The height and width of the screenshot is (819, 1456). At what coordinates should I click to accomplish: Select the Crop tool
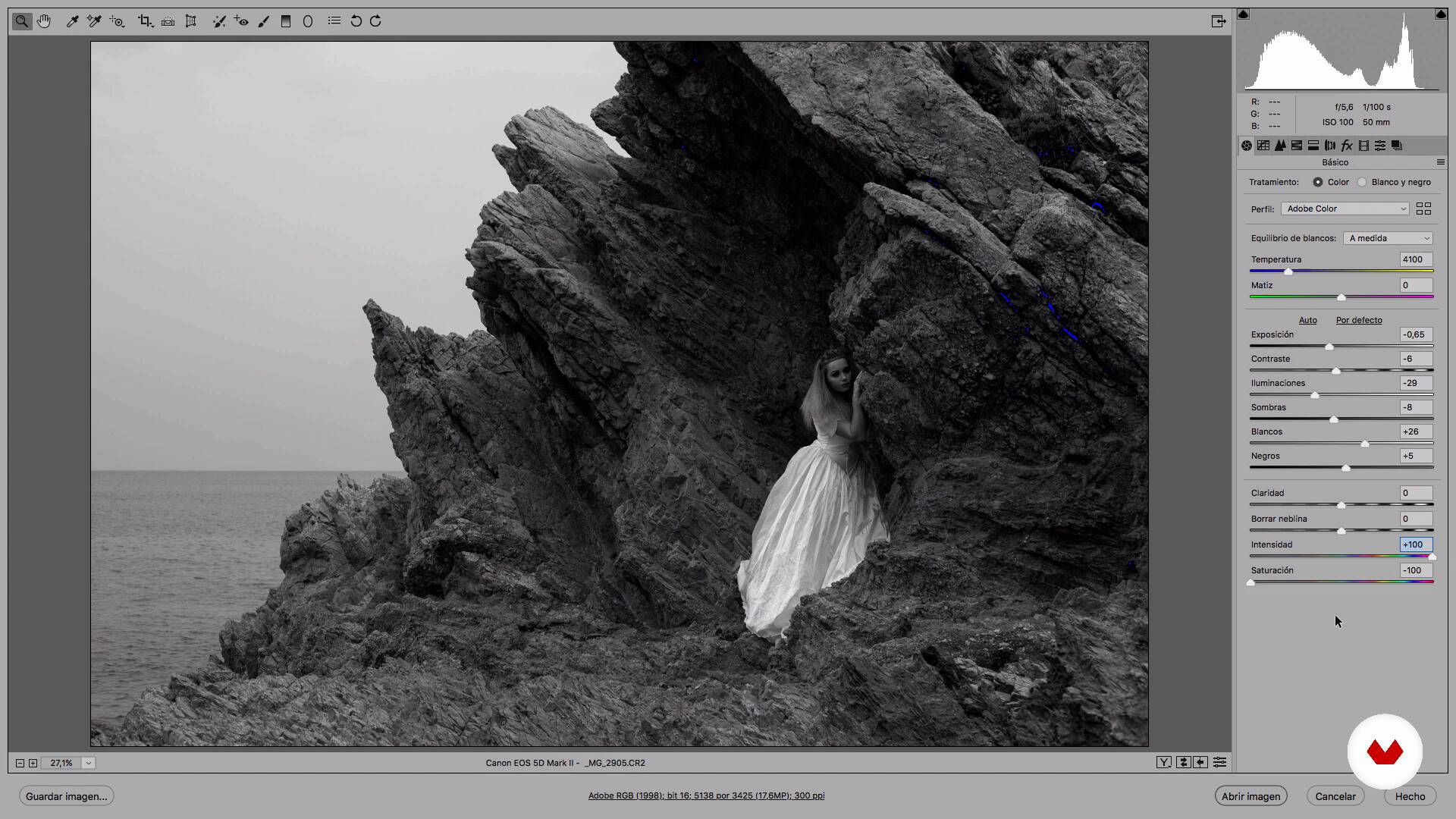coord(145,21)
